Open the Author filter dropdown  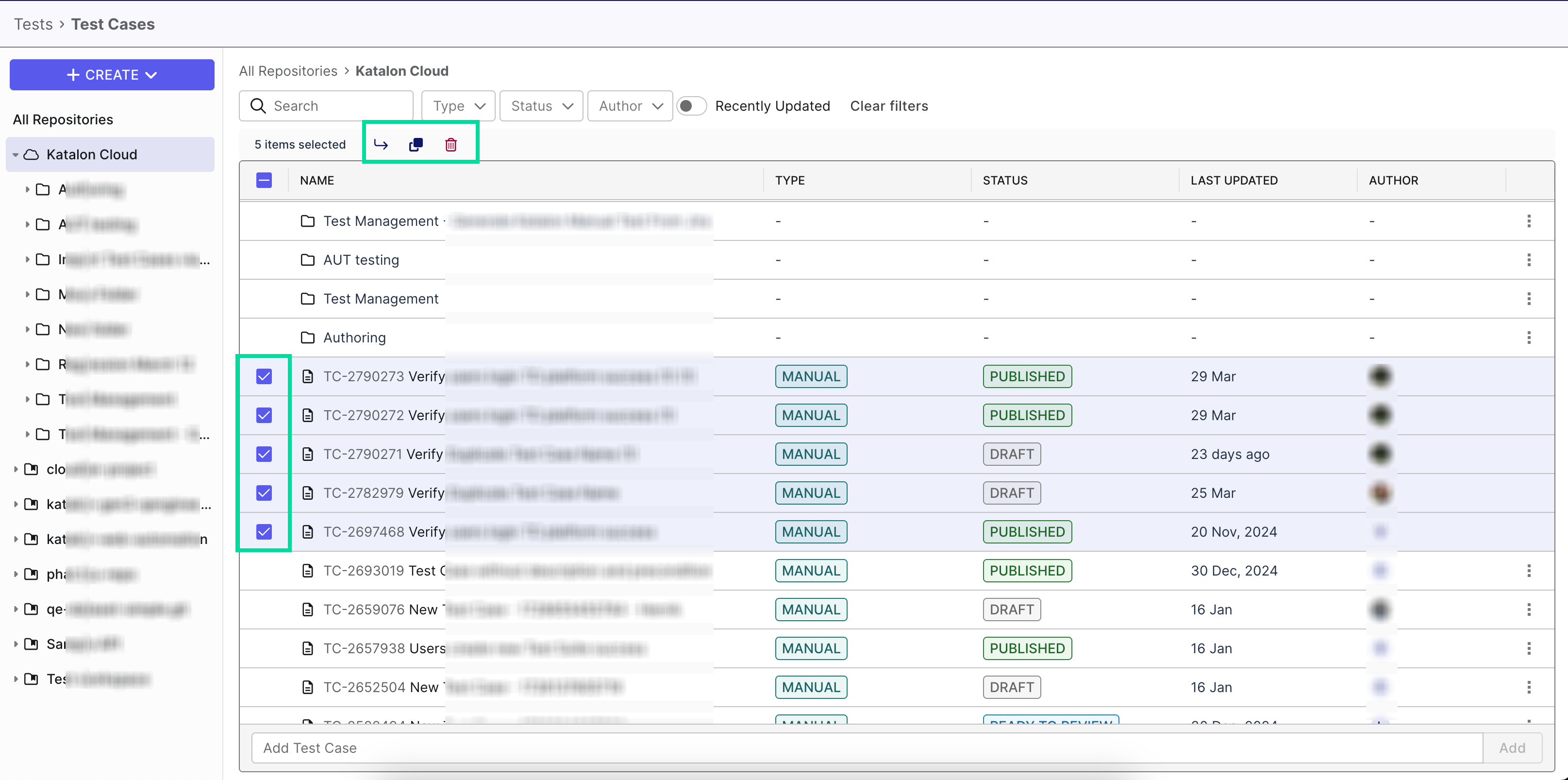630,105
